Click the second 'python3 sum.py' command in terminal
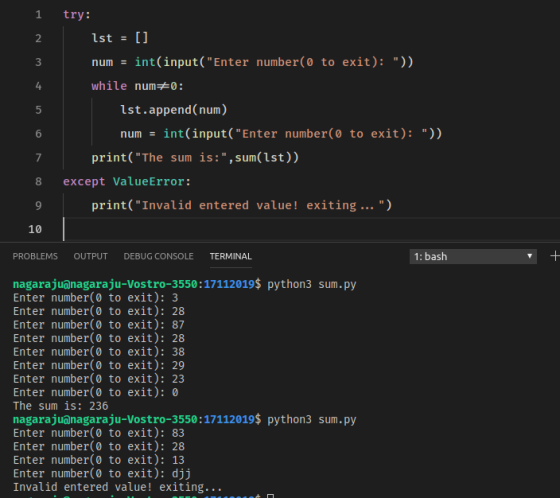Image resolution: width=560 pixels, height=498 pixels. click(311, 419)
